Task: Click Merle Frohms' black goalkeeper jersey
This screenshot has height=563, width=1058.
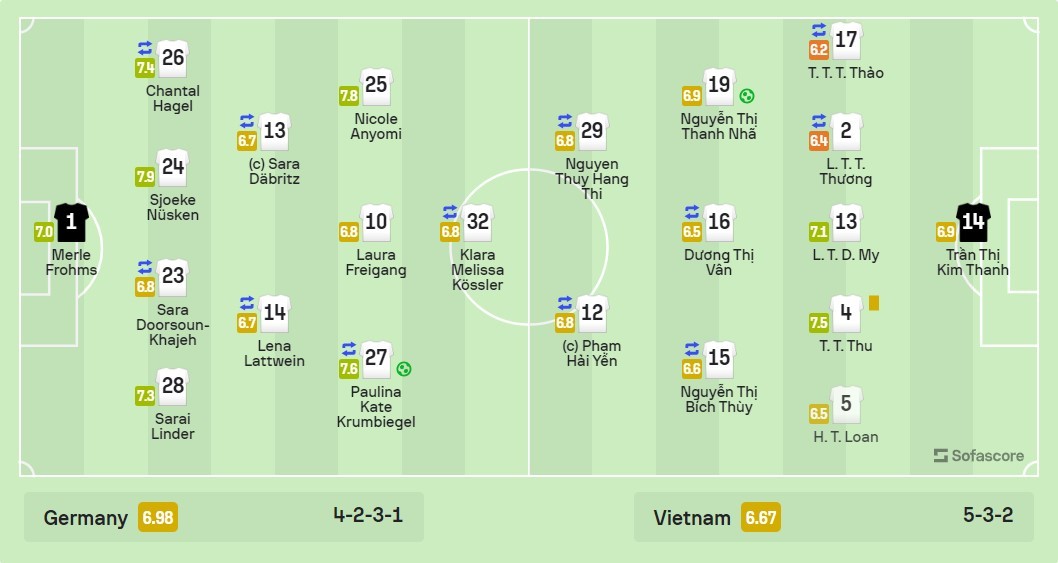Action: pyautogui.click(x=72, y=222)
